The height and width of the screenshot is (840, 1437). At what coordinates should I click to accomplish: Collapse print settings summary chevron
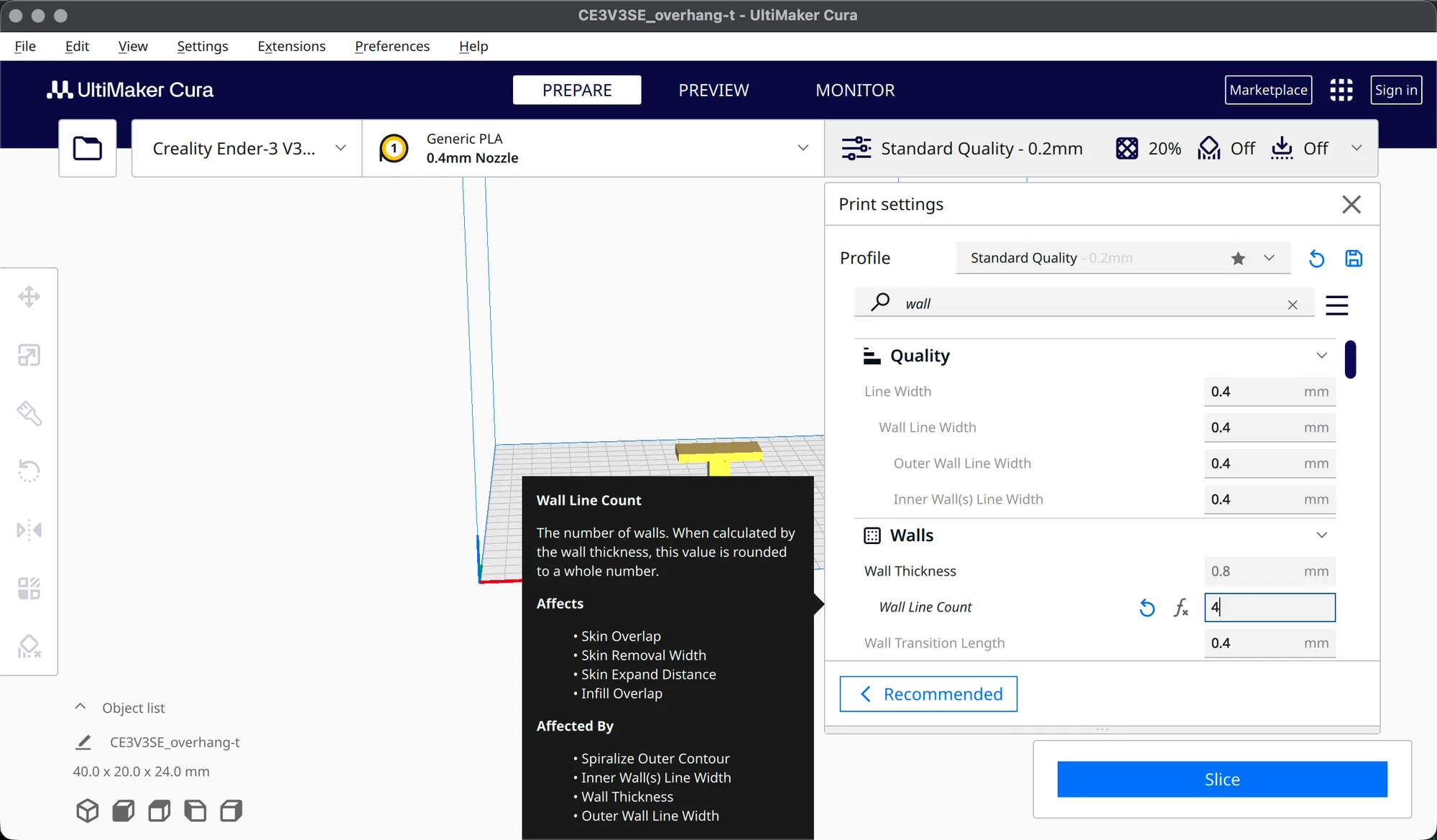pos(1357,148)
